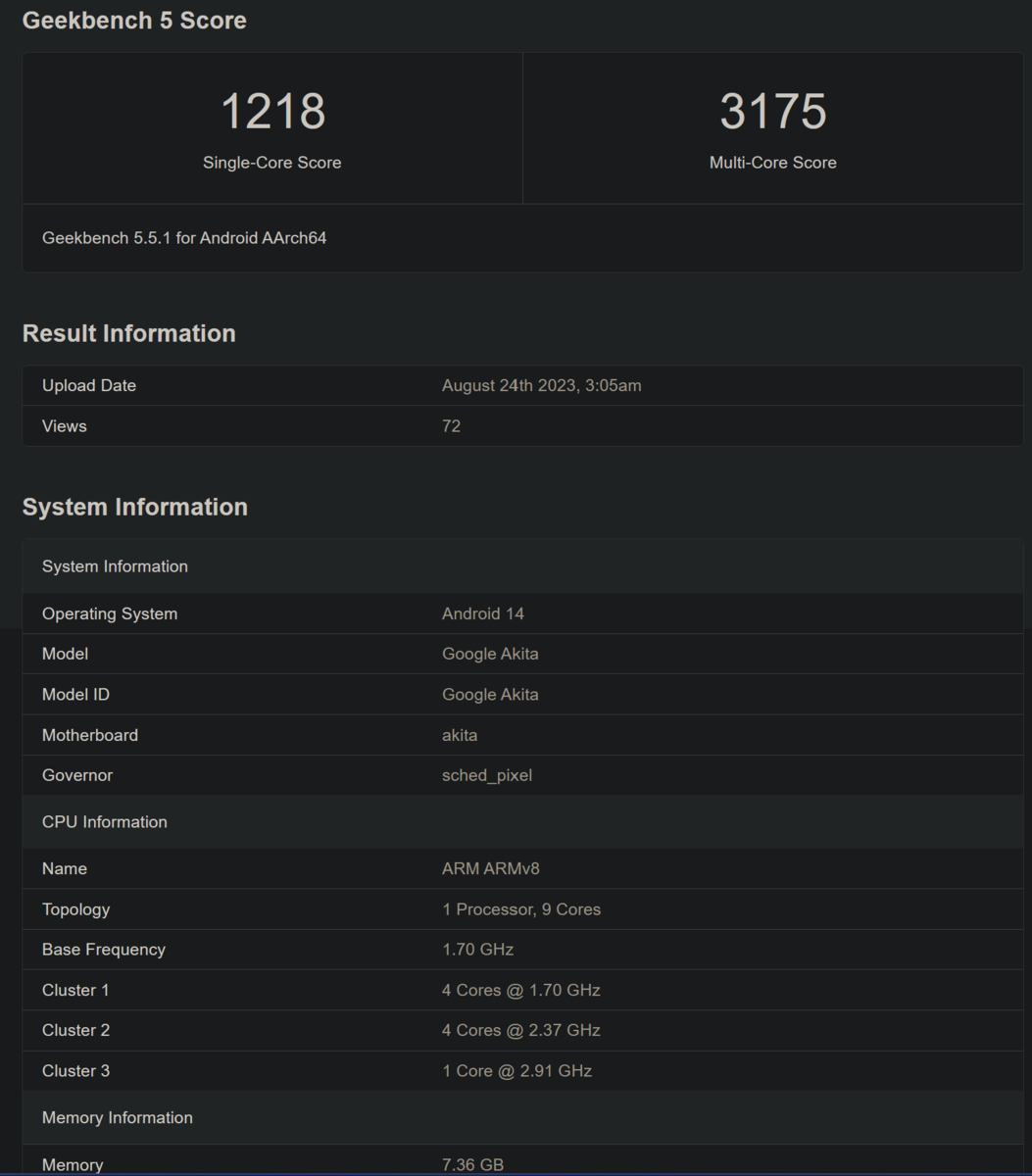The width and height of the screenshot is (1032, 1176).
Task: Select the sched_pixel governor value
Action: pos(487,775)
